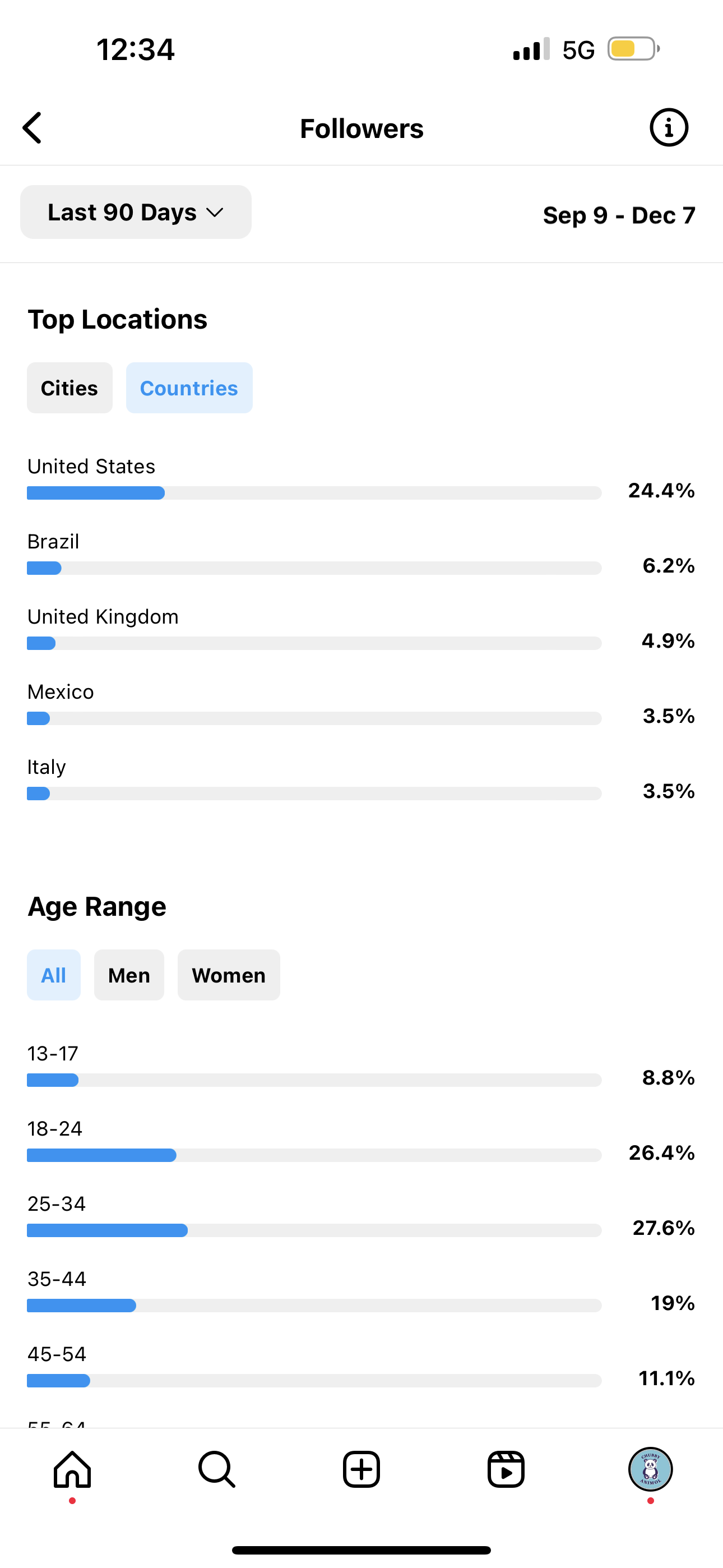723x1568 pixels.
Task: Tap the United States percentage bar
Action: click(314, 493)
